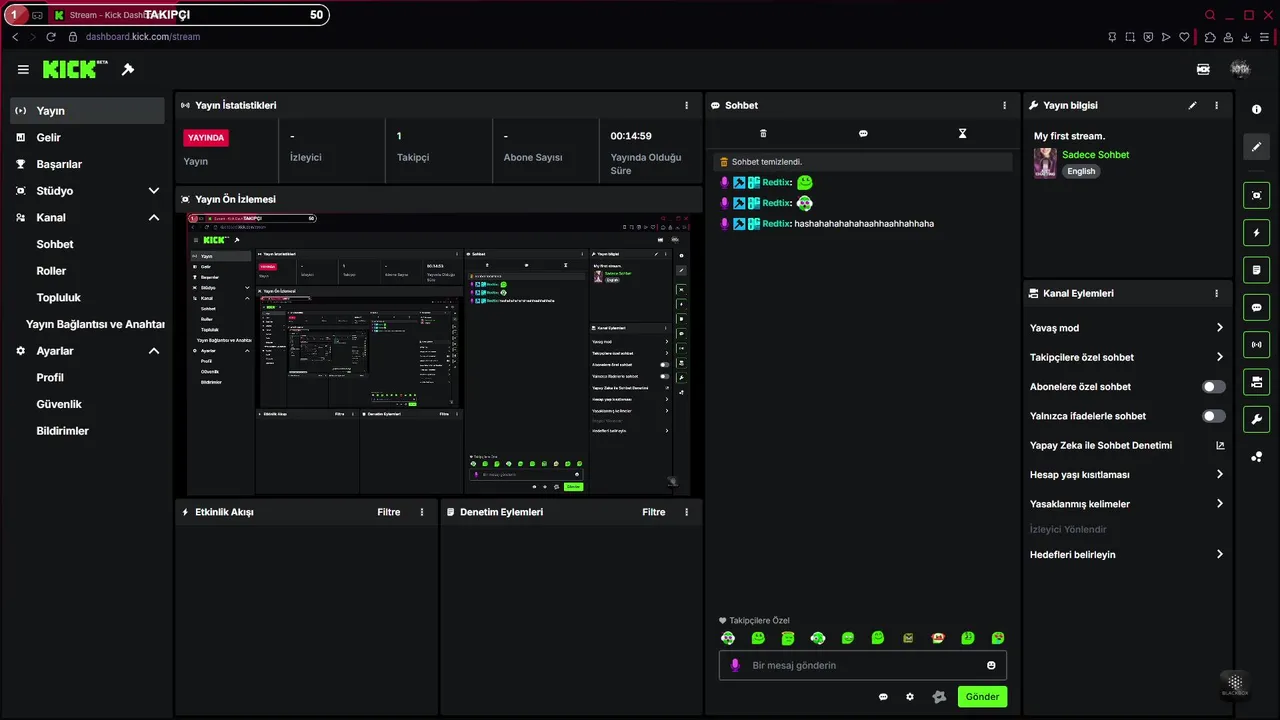
Task: Click the stream preview thumbnail
Action: pyautogui.click(x=438, y=353)
